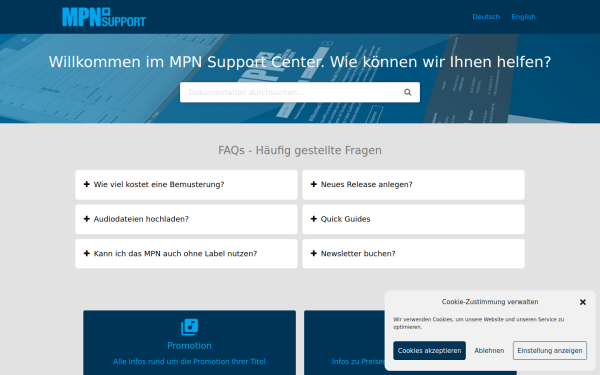Close the cookie consent dialog
The image size is (600, 375).
pos(582,302)
